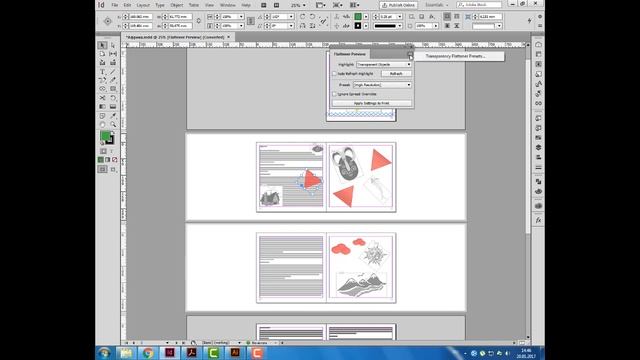The height and width of the screenshot is (360, 640).
Task: Select the Gradient Feather tool
Action: coord(113,107)
